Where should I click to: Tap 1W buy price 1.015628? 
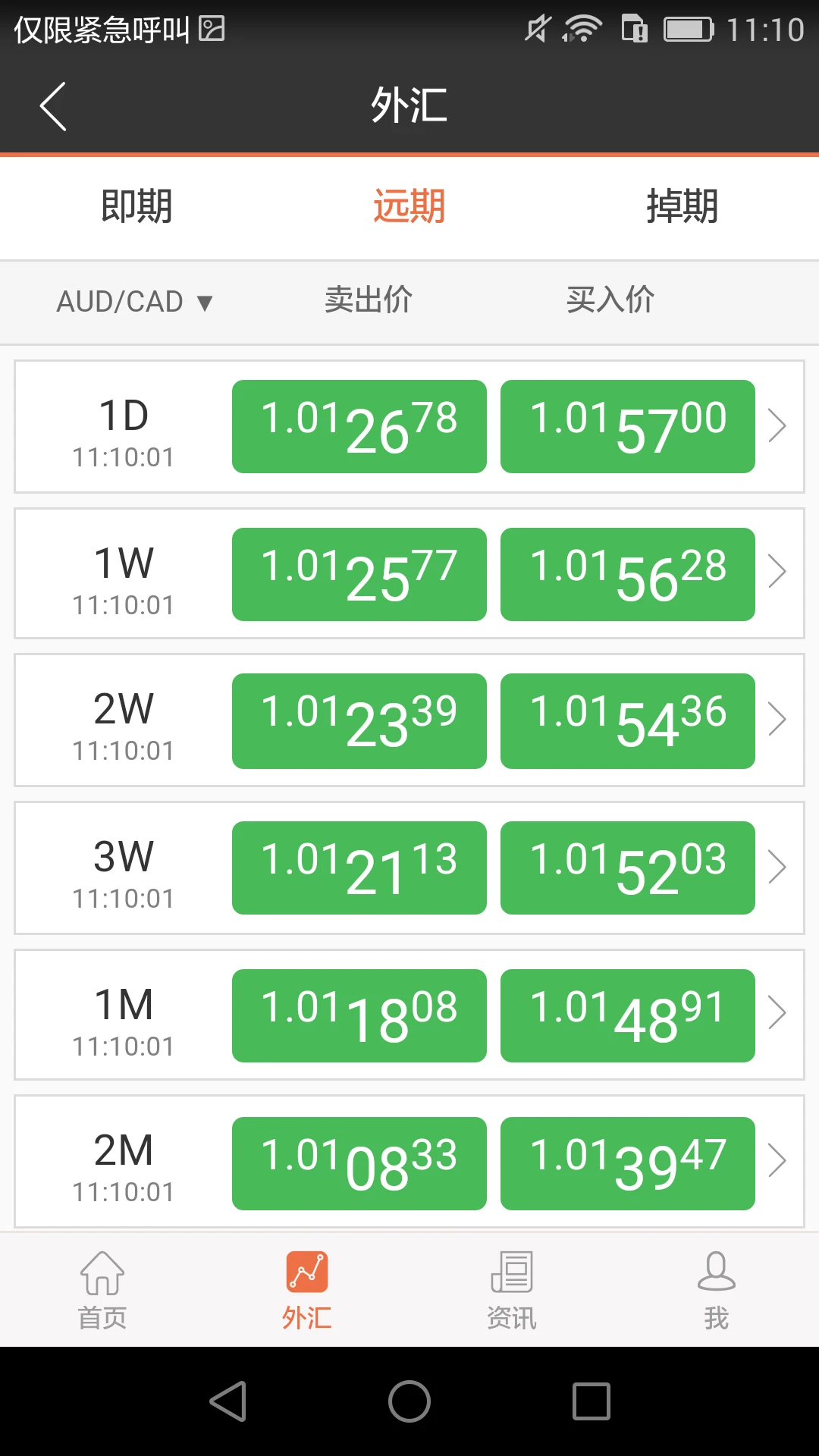pyautogui.click(x=627, y=574)
